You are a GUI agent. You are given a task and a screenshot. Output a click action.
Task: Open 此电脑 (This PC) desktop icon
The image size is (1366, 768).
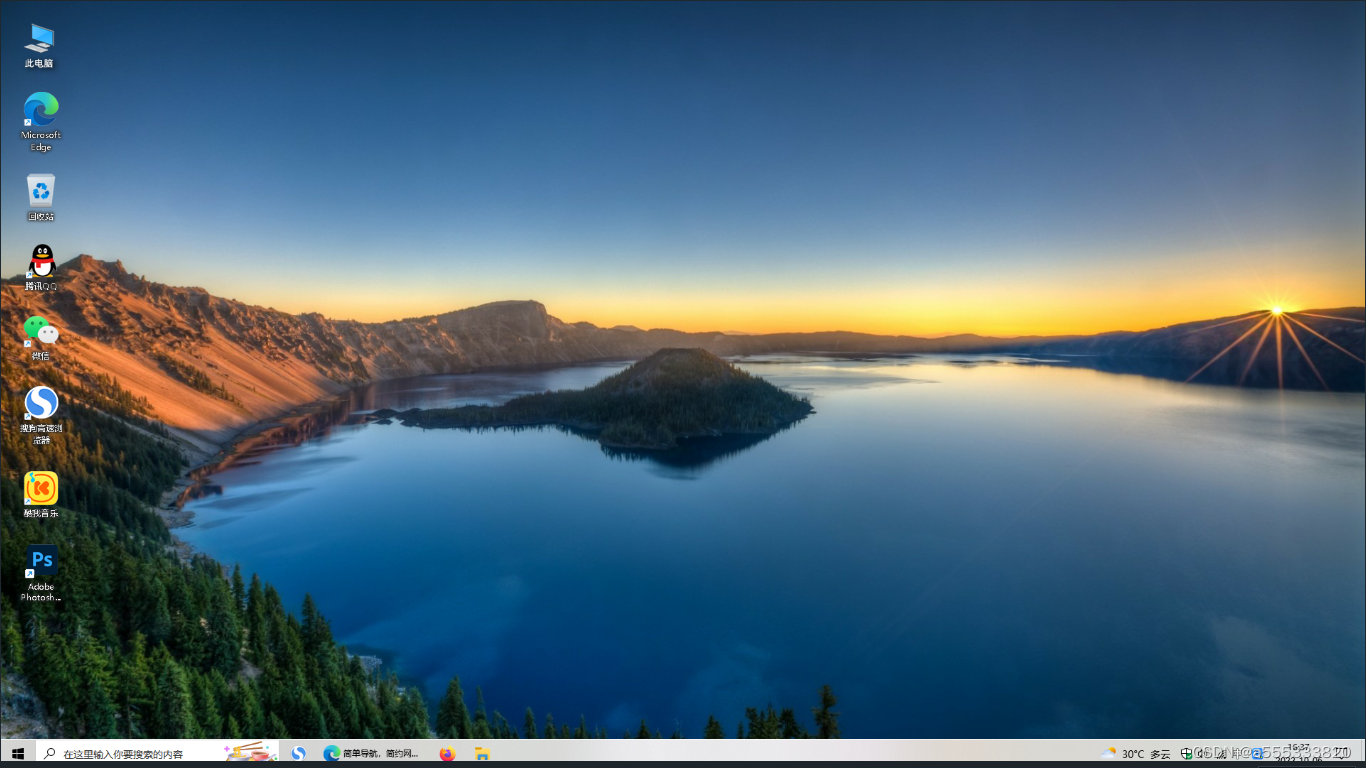click(40, 40)
